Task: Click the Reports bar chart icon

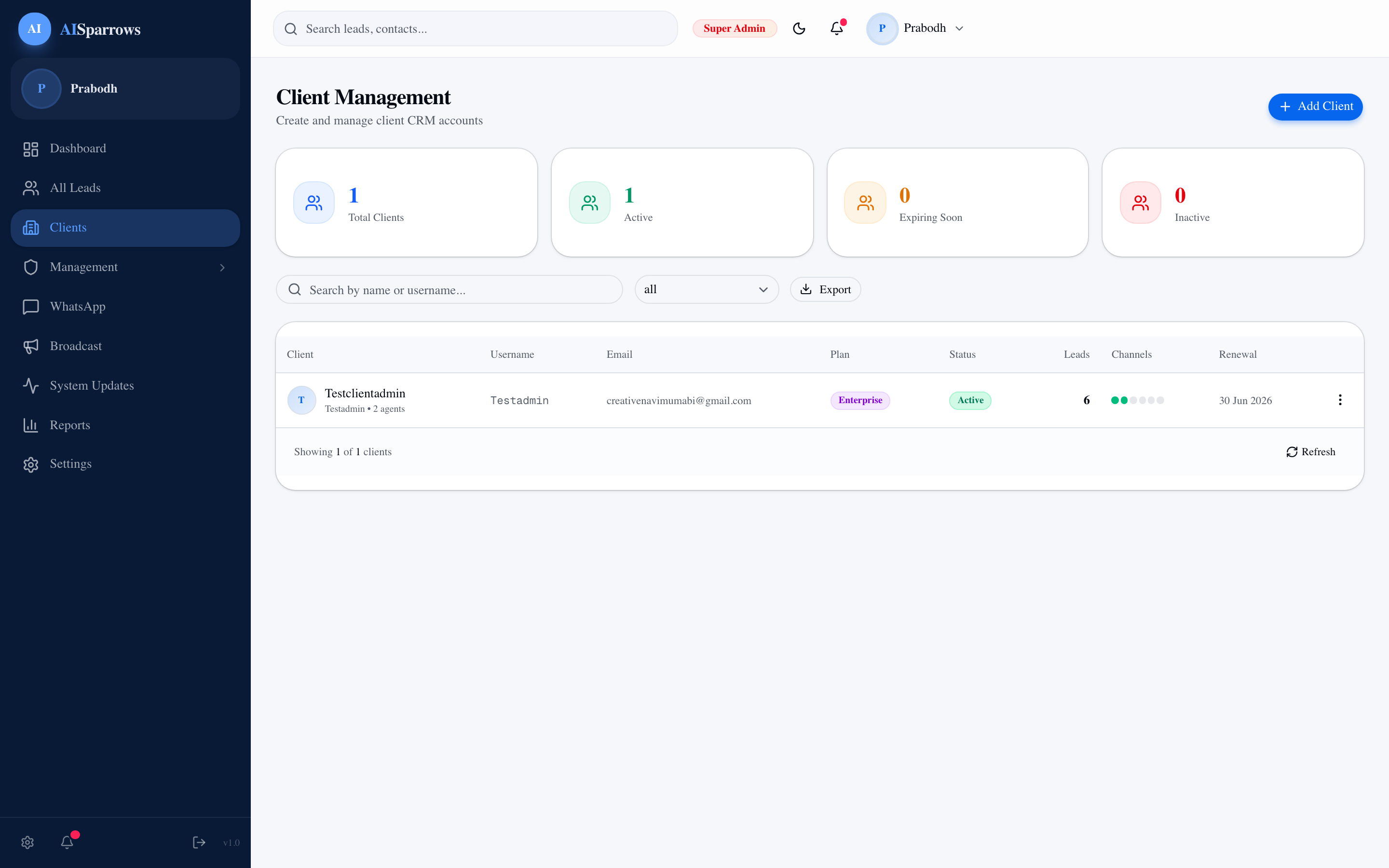Action: (x=30, y=425)
